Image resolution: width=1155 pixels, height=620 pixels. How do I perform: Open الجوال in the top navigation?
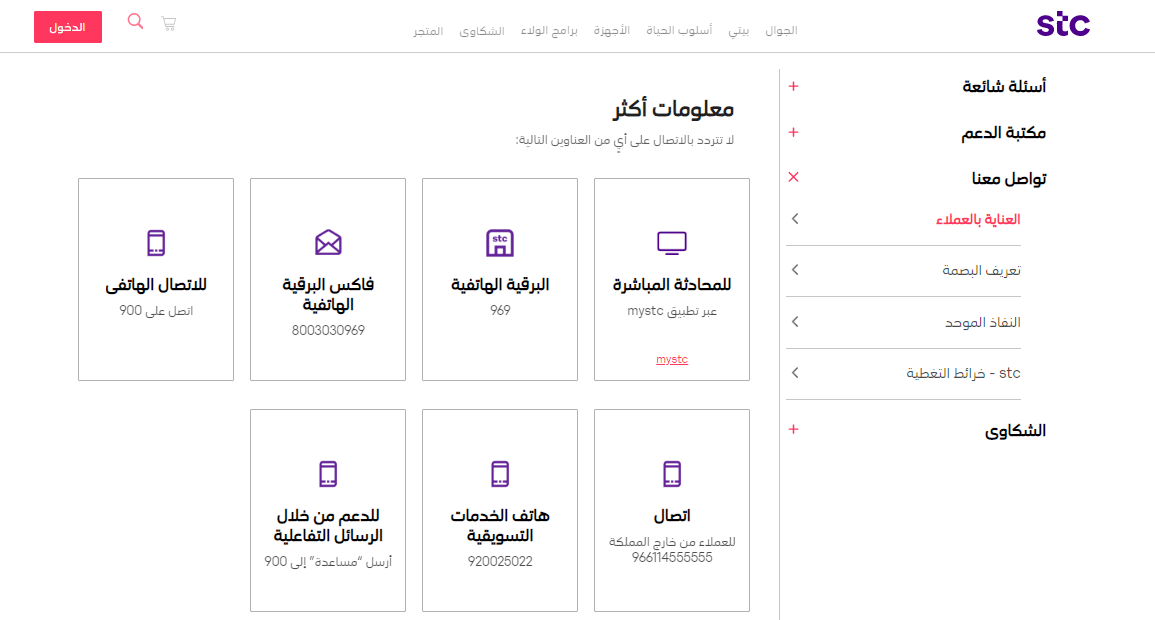(x=782, y=30)
